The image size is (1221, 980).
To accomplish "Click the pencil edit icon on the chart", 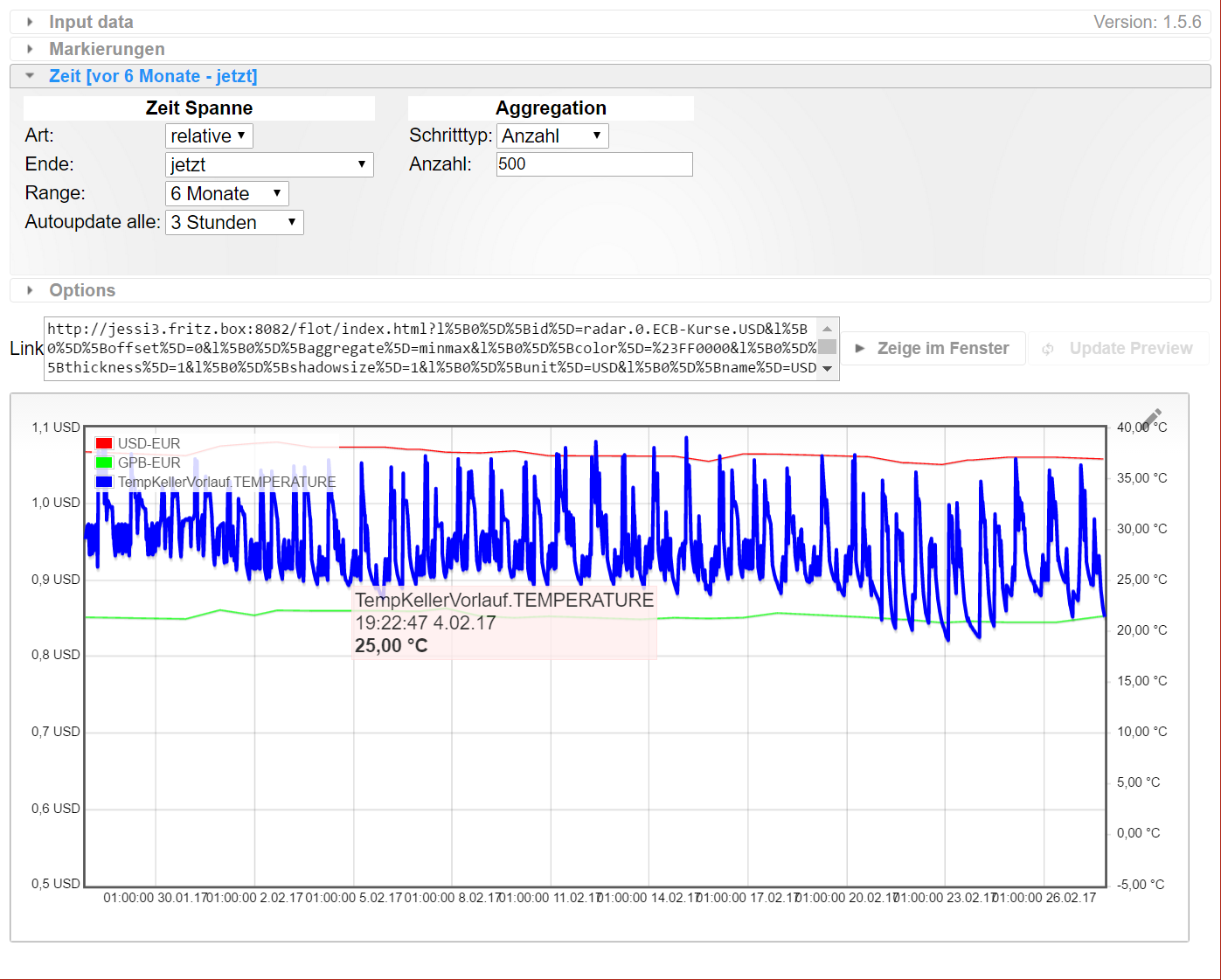I will tap(1152, 420).
